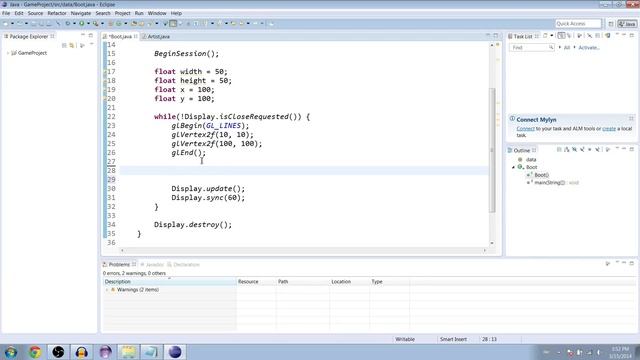The width and height of the screenshot is (640, 360).
Task: Click the create link in Mylyn panel
Action: (609, 129)
